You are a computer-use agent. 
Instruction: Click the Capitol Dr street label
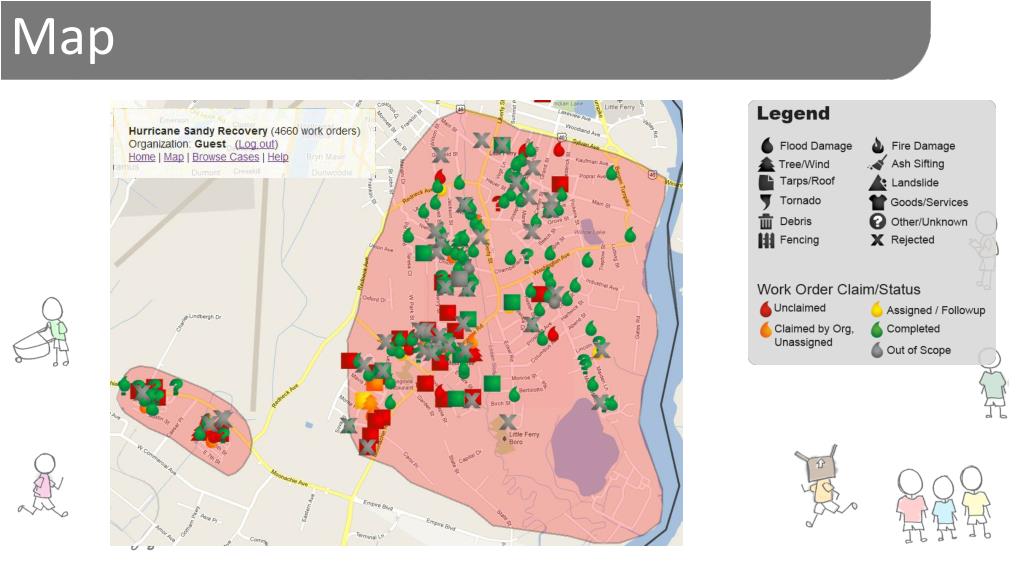tap(470, 456)
